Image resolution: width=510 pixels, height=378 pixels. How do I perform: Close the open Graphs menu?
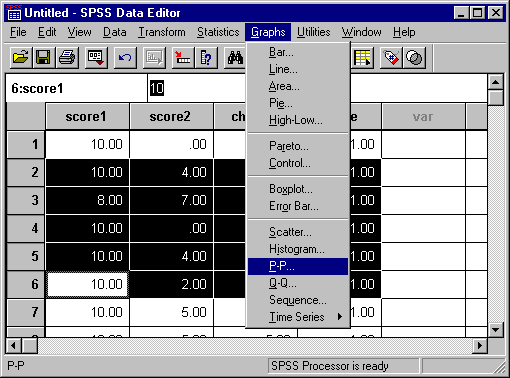[268, 32]
